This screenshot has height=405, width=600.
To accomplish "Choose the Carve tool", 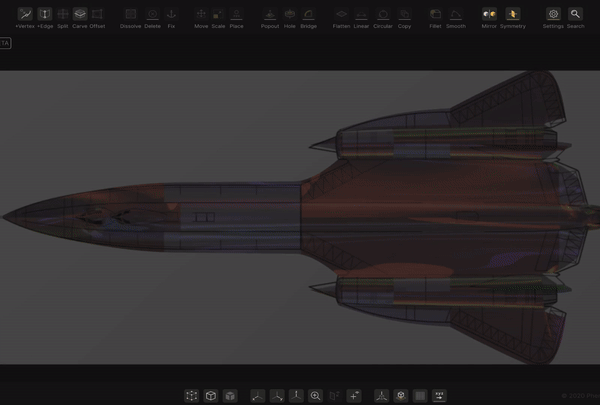I will click(80, 18).
